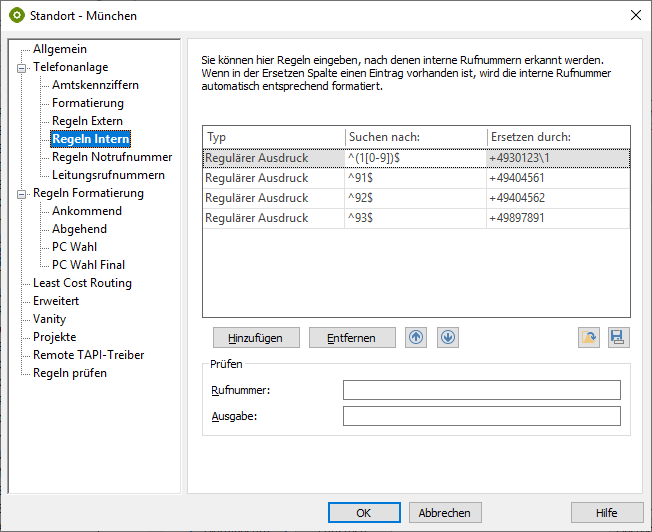Viewport: 652px width, 532px height.
Task: Click the import rules folder icon
Action: pos(589,338)
